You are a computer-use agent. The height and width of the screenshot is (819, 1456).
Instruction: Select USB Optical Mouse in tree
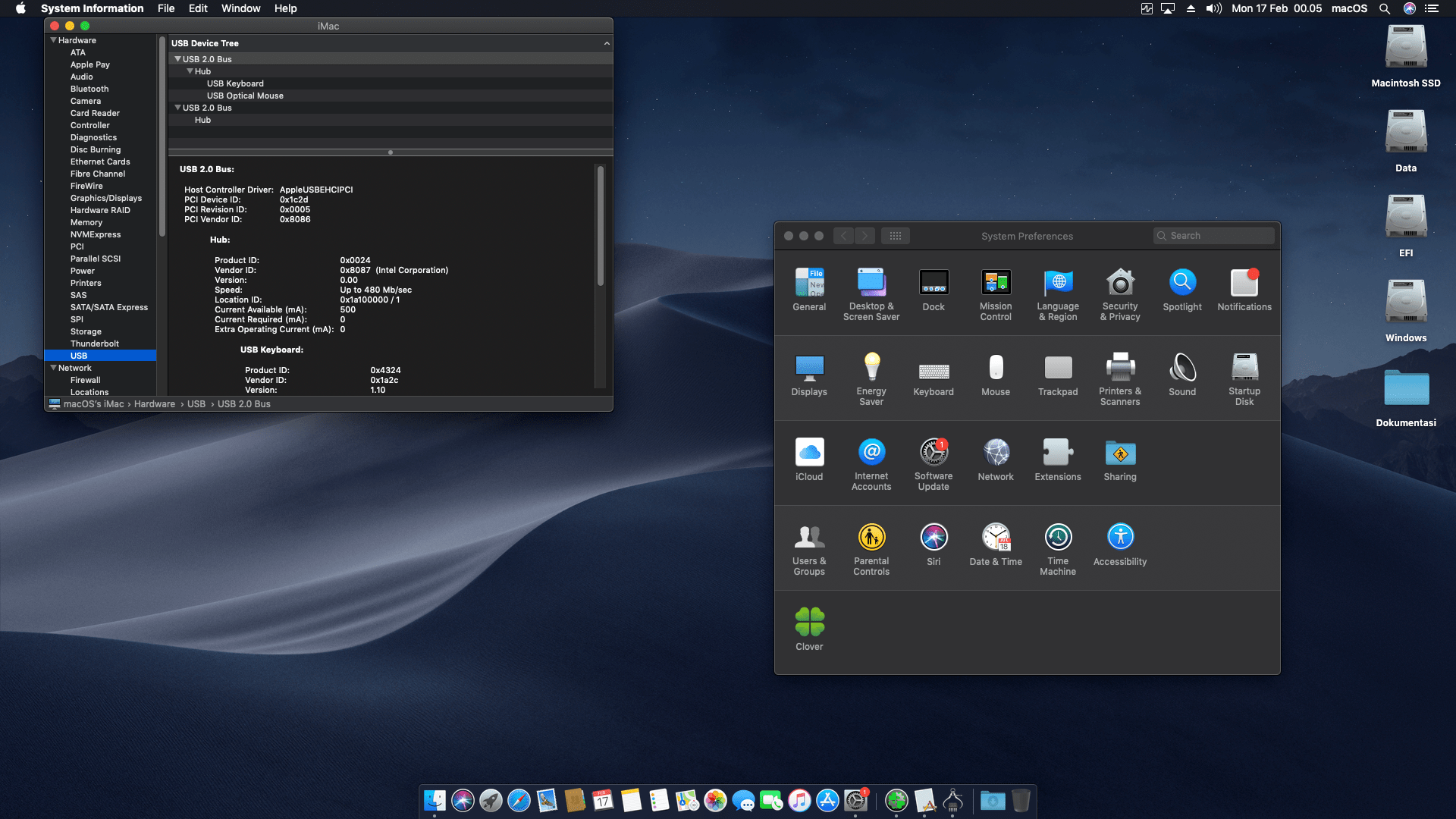coord(245,96)
